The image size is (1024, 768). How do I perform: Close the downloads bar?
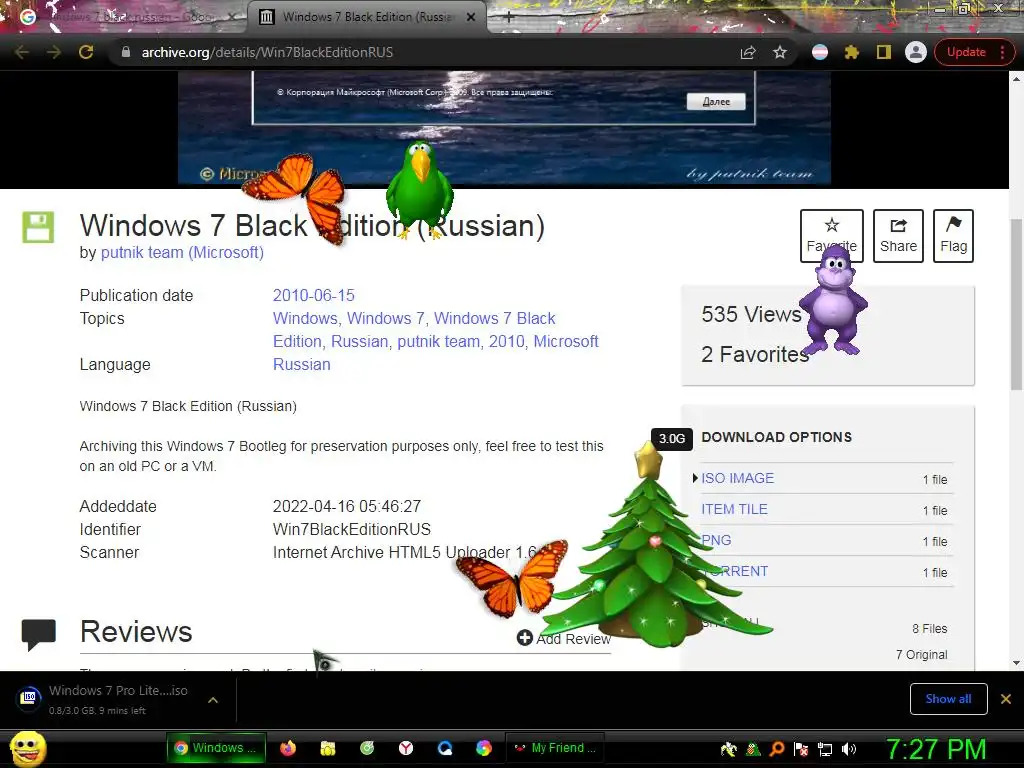(1006, 699)
